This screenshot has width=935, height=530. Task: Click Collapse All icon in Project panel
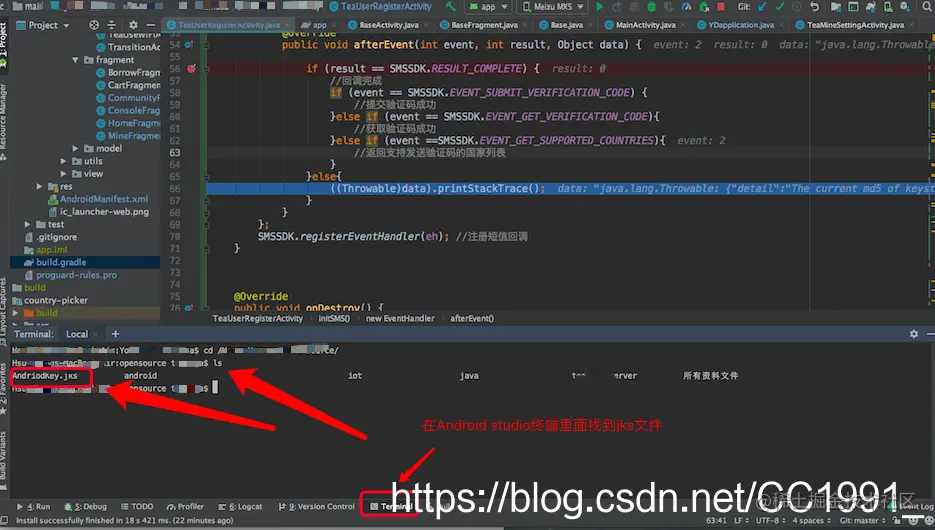point(112,25)
